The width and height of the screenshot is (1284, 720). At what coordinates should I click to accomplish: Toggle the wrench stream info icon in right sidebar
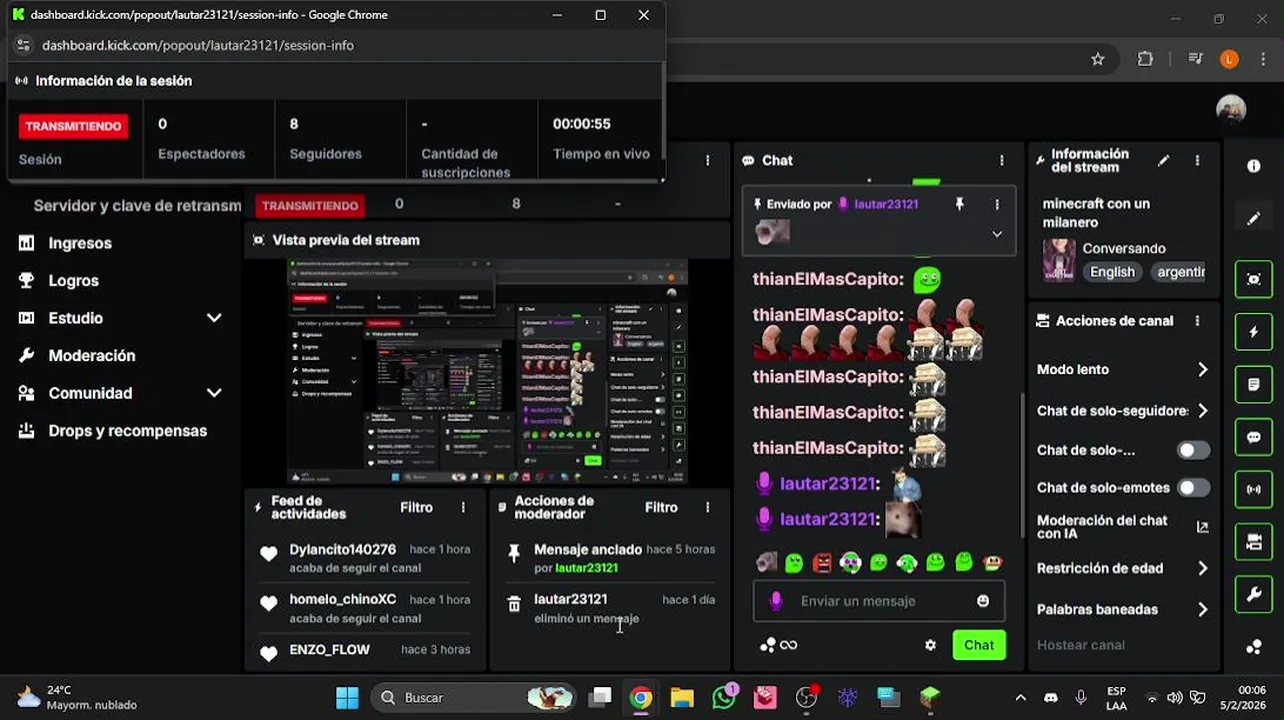click(x=1253, y=594)
